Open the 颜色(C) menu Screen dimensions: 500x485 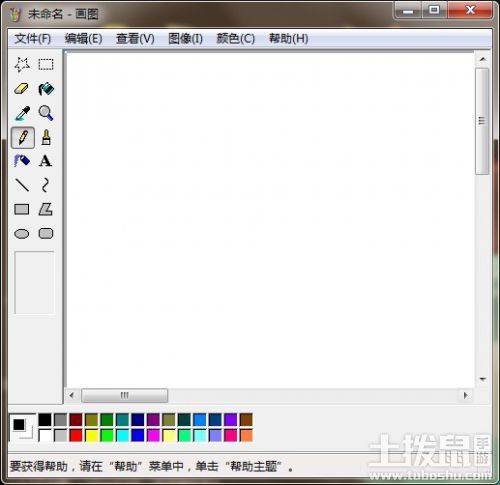[x=236, y=39]
